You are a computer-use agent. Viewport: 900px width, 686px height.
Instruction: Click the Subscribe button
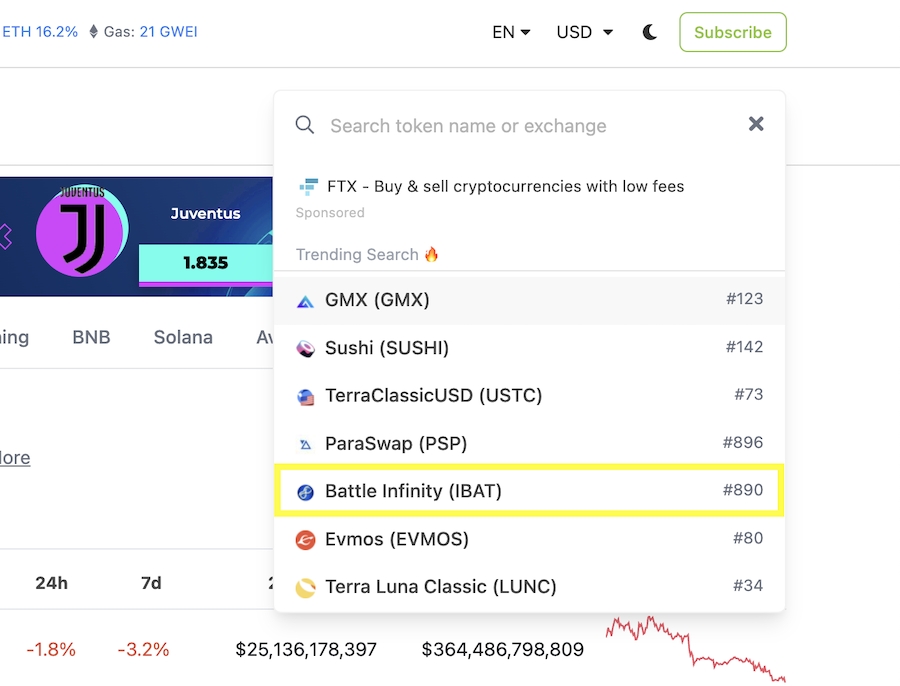tap(733, 32)
